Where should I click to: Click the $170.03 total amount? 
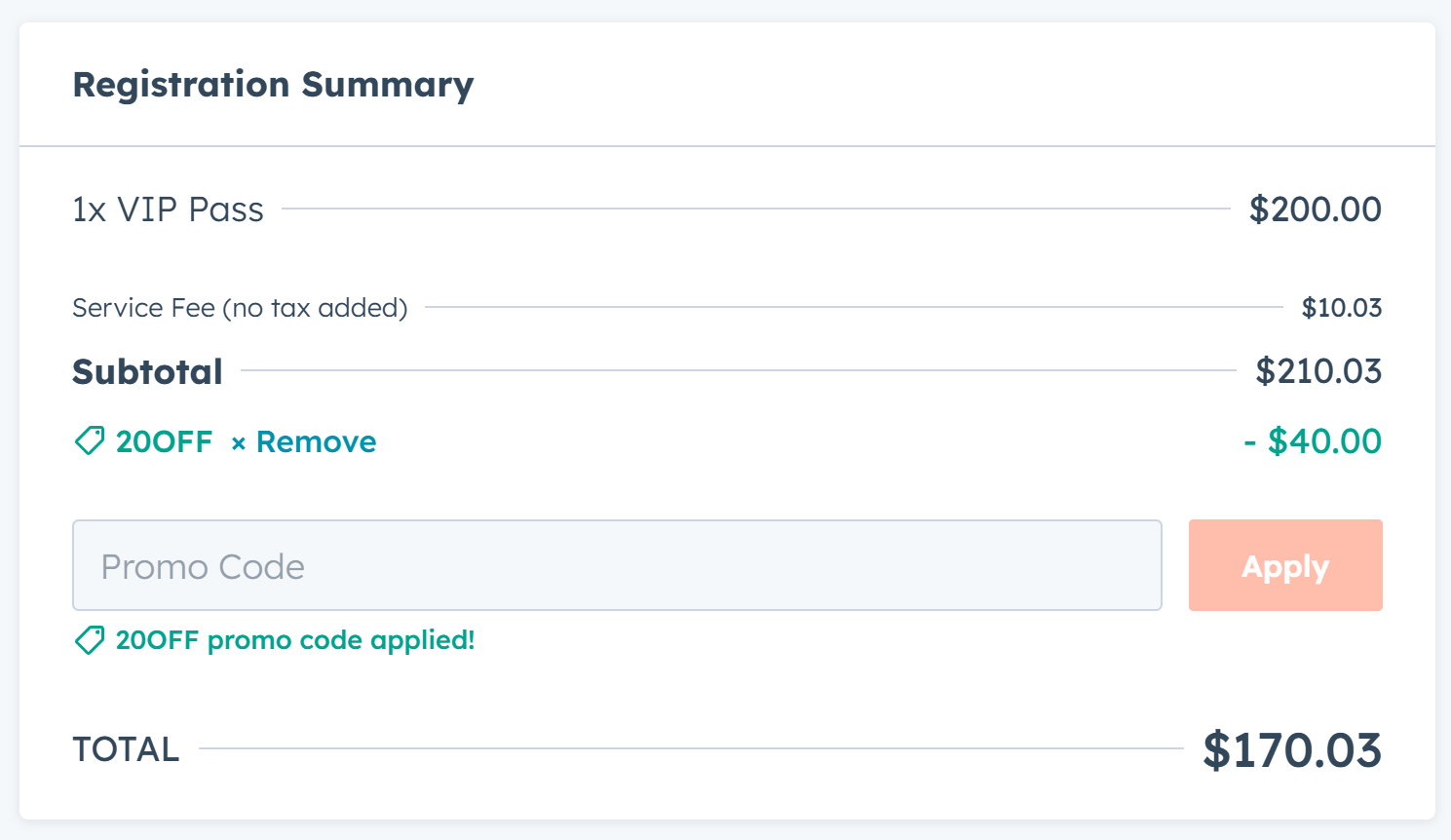click(x=1292, y=750)
